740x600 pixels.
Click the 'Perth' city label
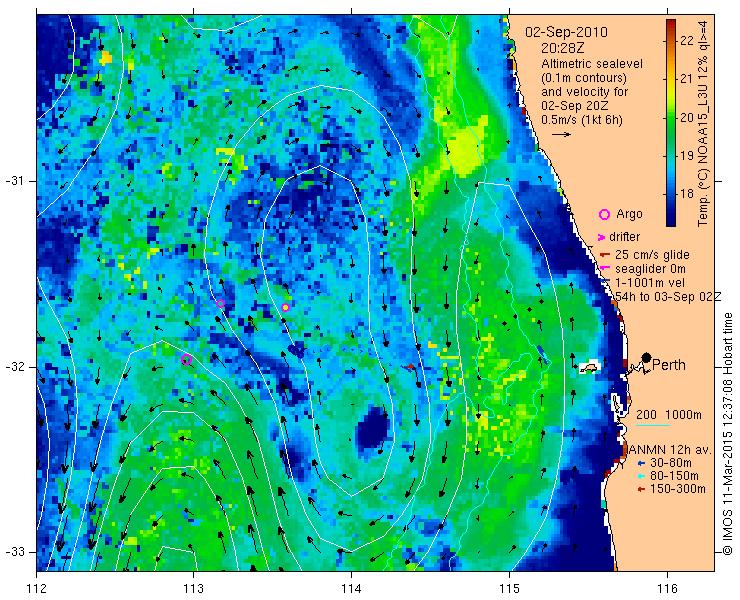[669, 365]
